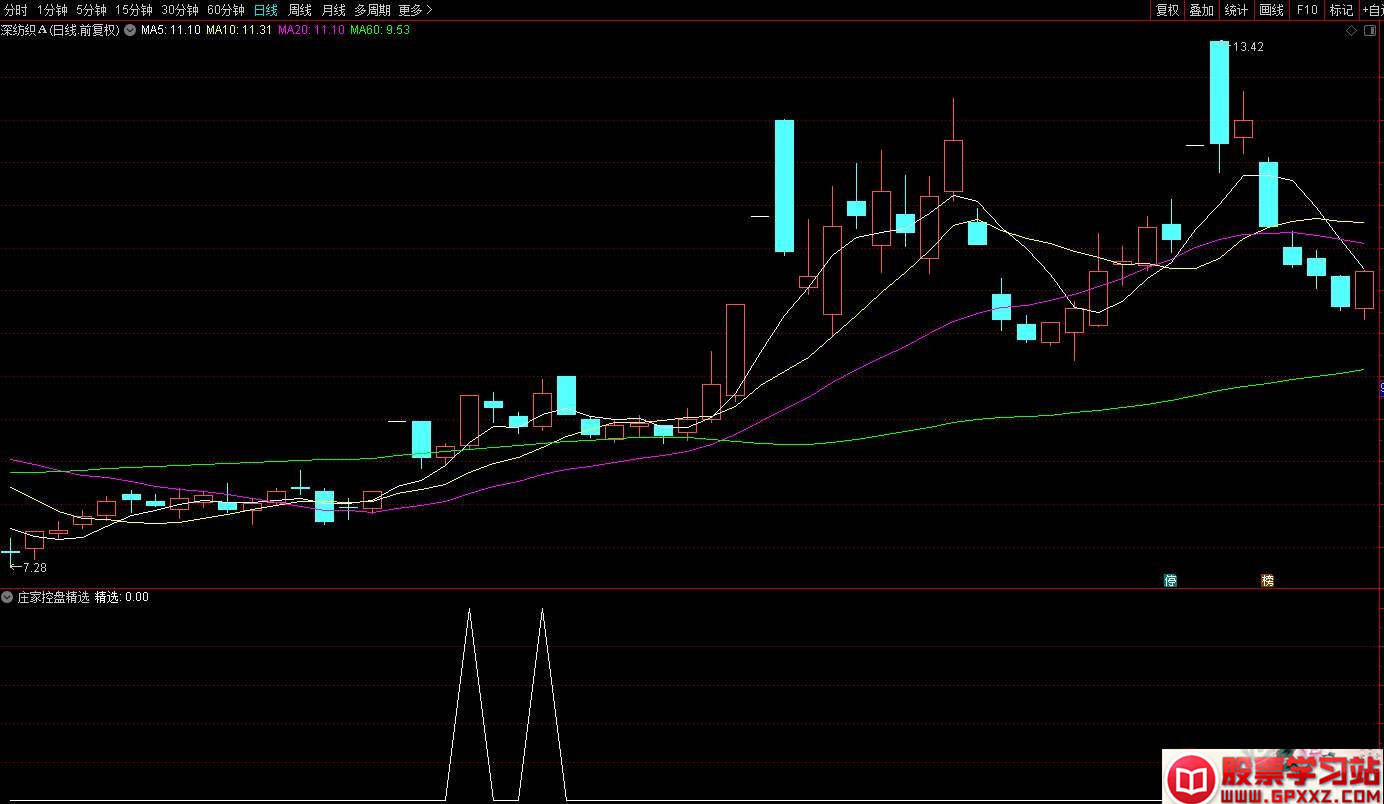Click the 7.28 low price label
The width and height of the screenshot is (1384, 804).
34,568
